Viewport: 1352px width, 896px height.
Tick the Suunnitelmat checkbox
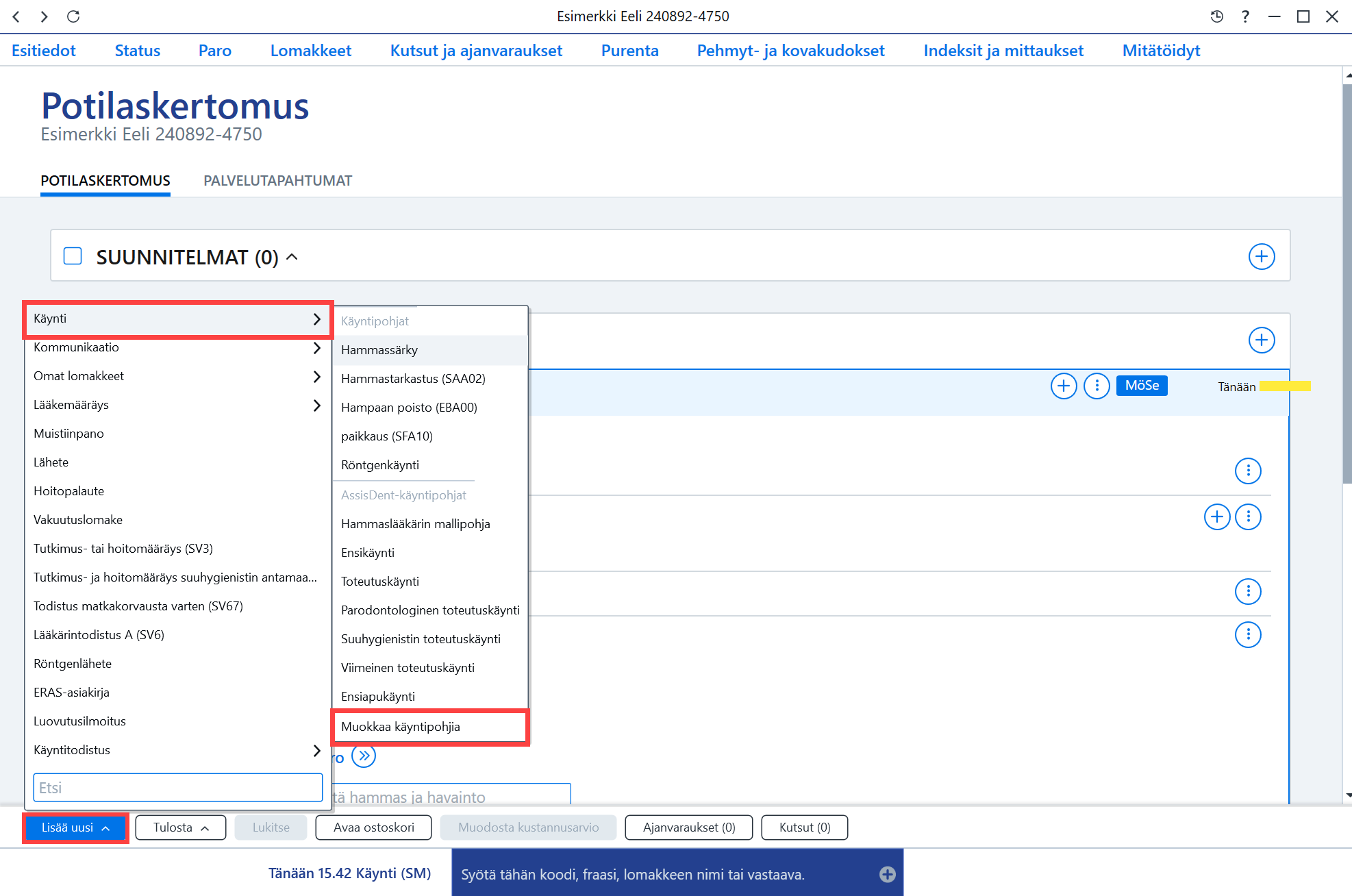tap(73, 256)
